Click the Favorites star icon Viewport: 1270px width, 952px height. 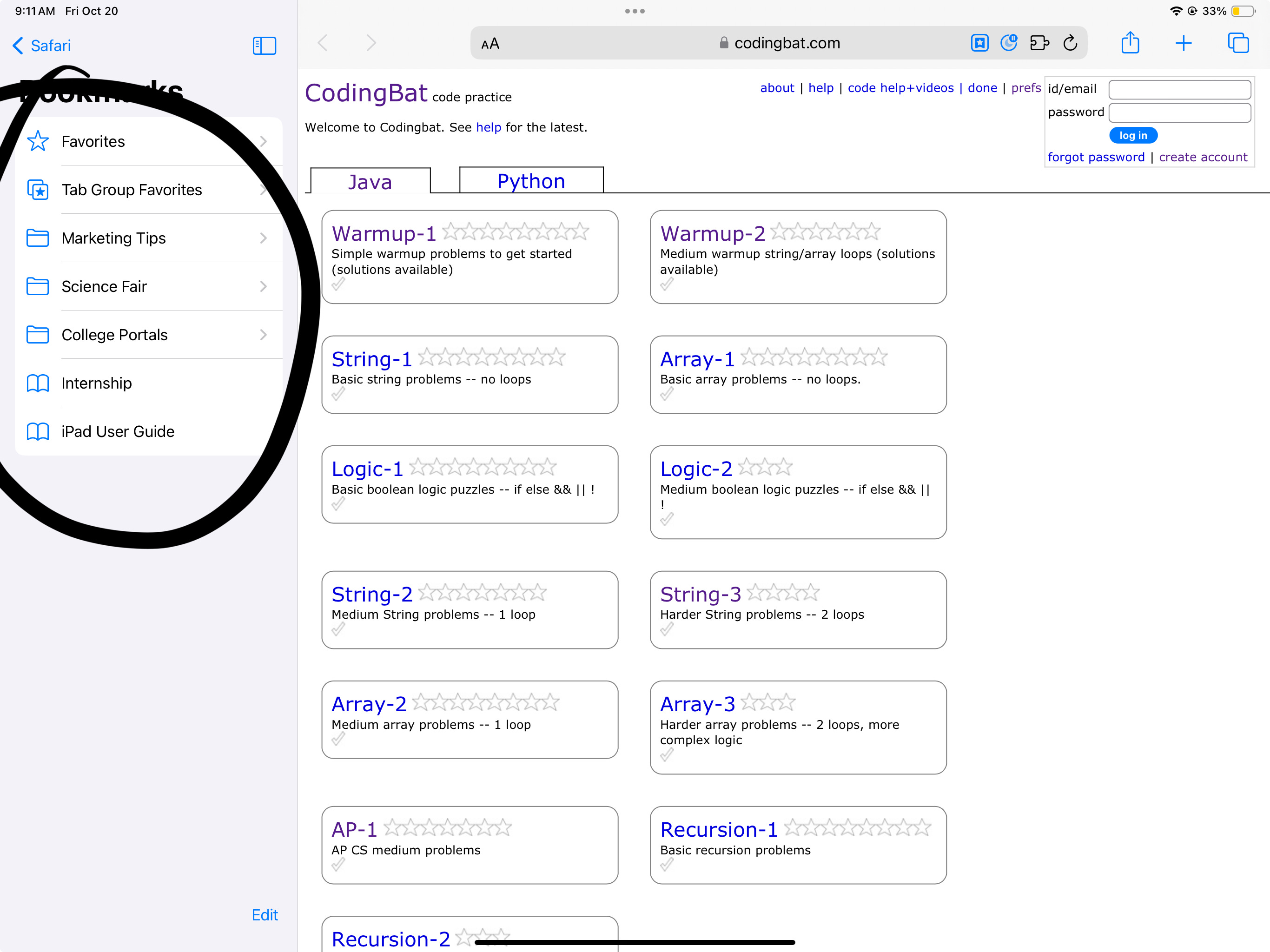[x=38, y=141]
